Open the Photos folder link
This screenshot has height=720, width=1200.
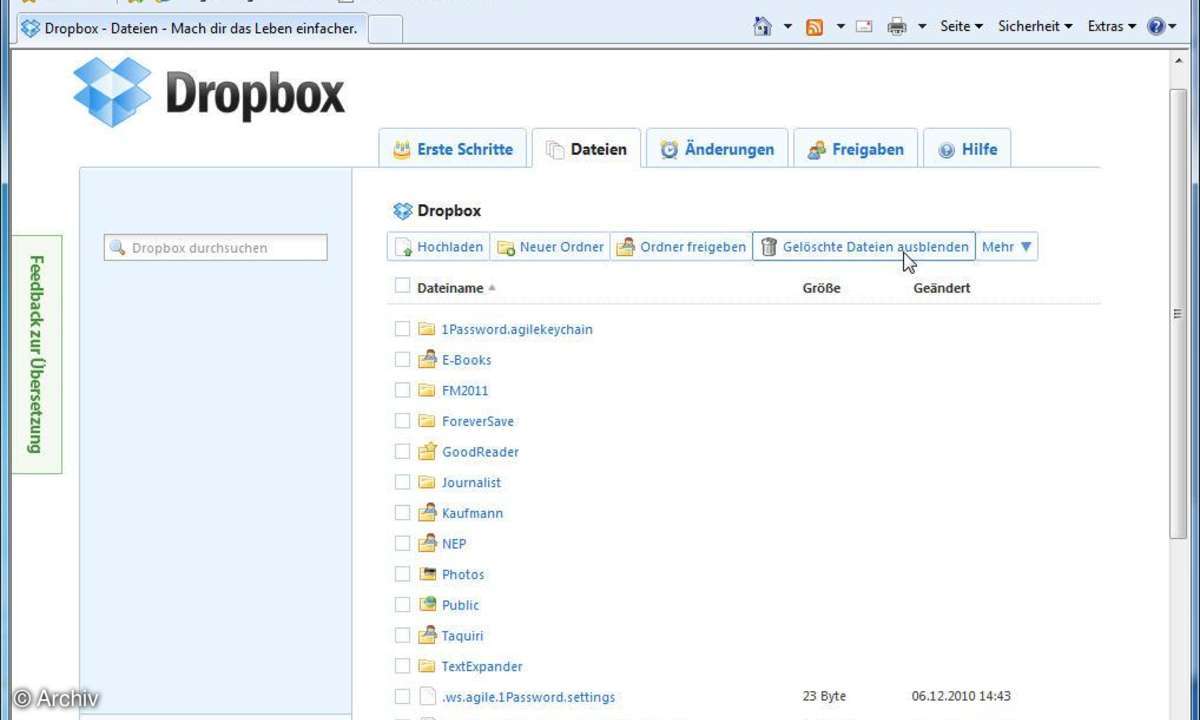click(463, 575)
